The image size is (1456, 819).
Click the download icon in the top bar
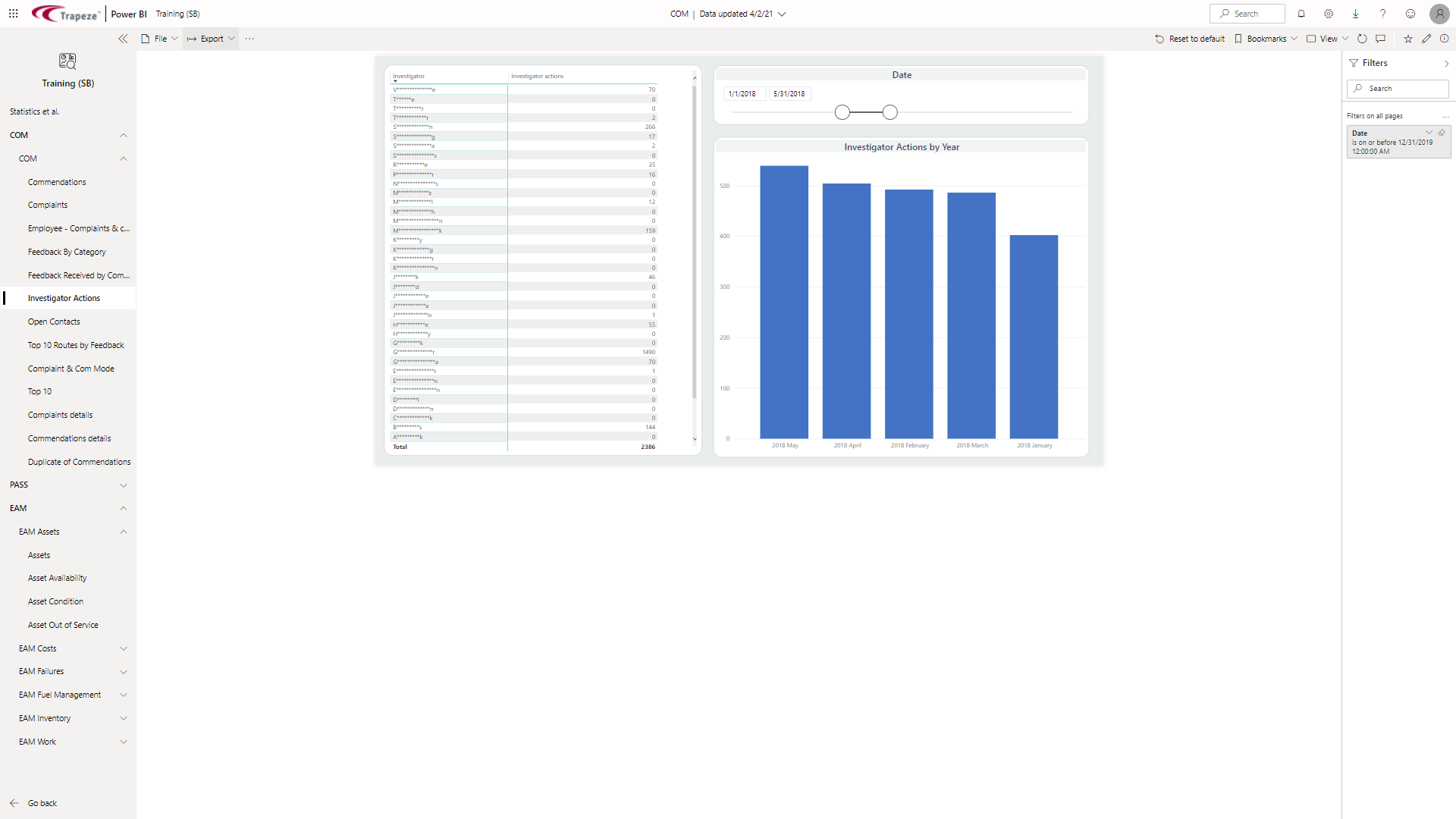1355,14
